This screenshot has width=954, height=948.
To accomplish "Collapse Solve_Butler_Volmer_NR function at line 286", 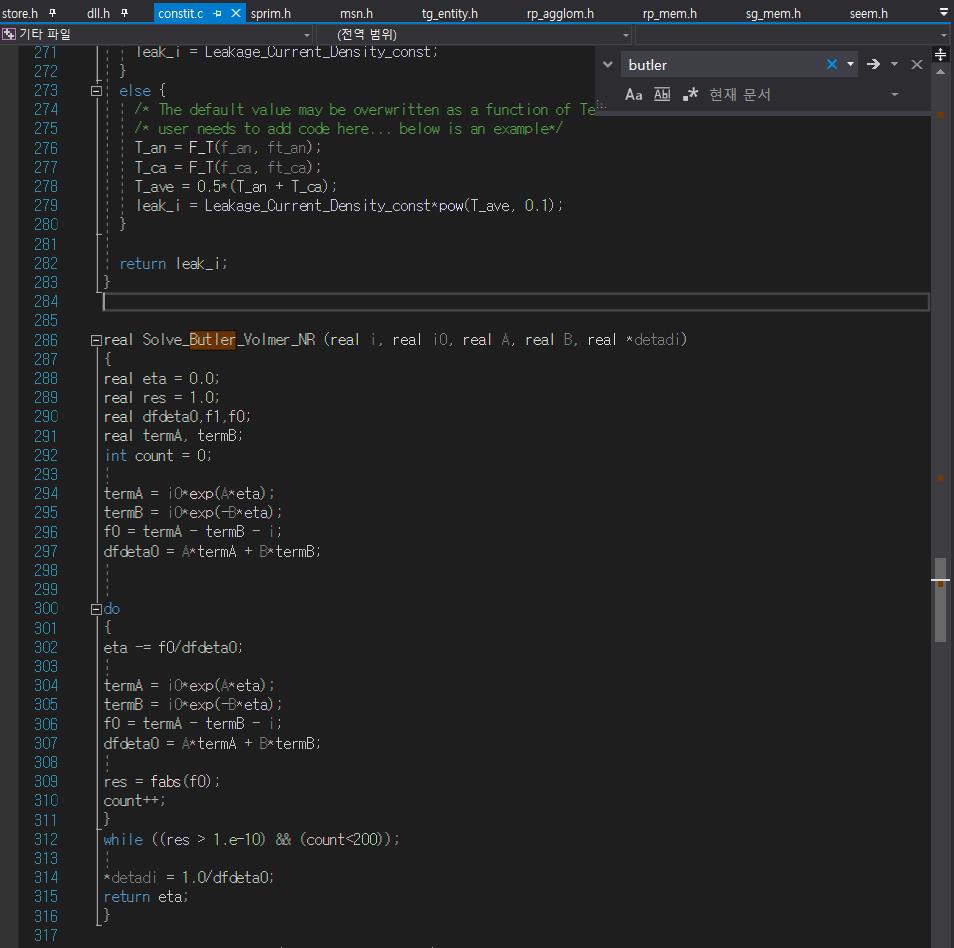I will [x=96, y=340].
